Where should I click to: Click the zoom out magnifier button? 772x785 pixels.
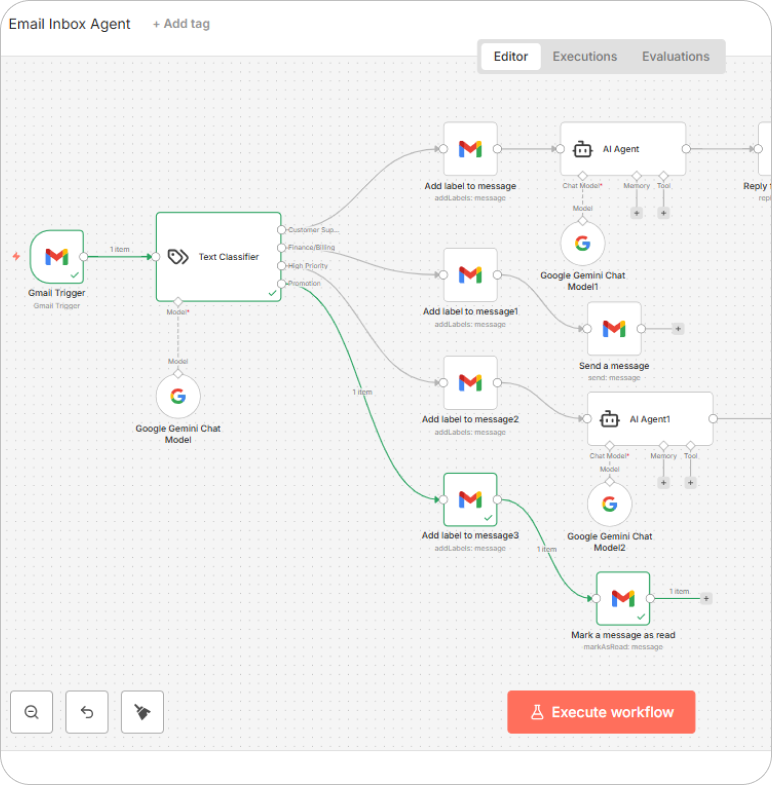point(31,712)
